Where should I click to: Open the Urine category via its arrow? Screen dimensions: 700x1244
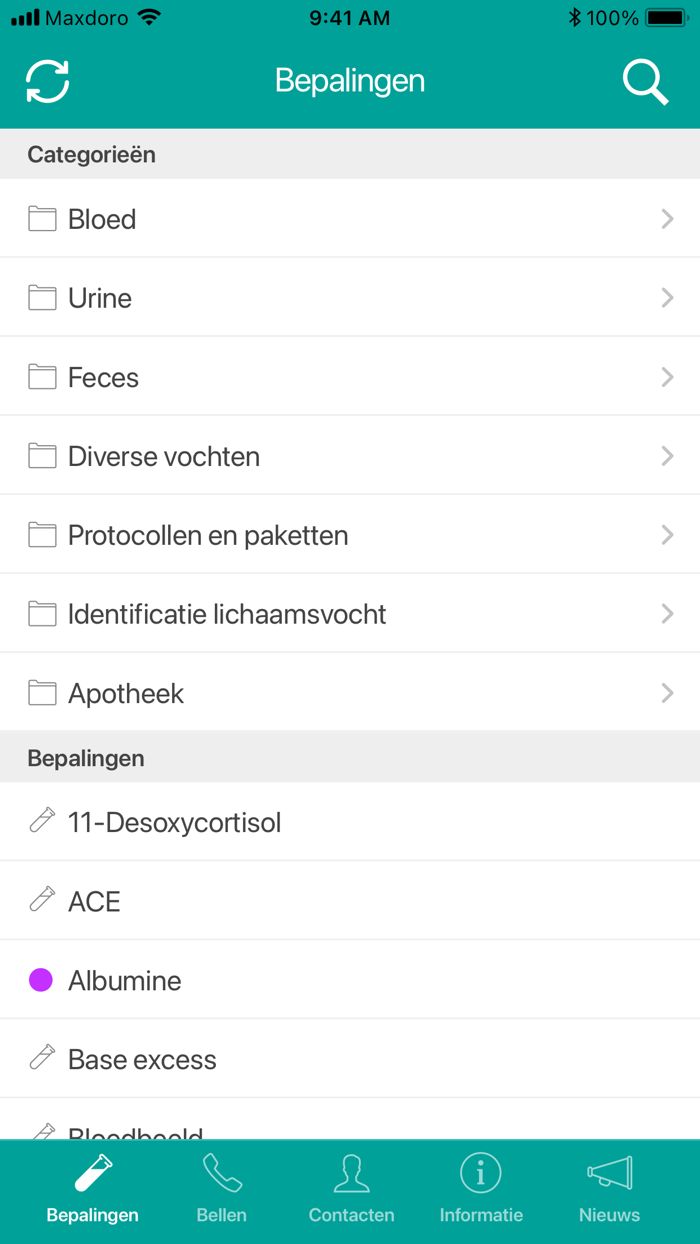(667, 297)
